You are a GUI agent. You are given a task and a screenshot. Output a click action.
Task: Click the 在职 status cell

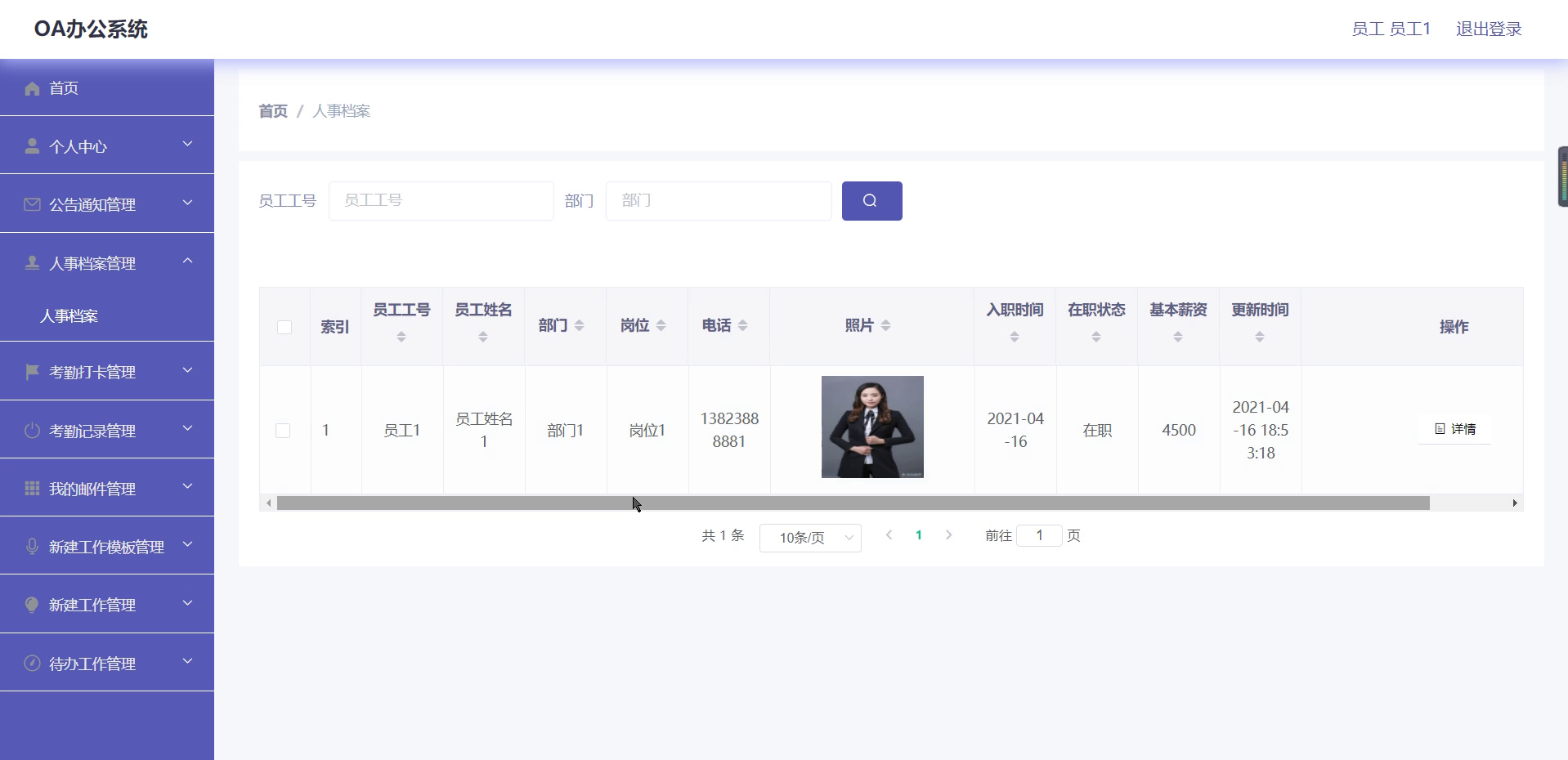pos(1097,430)
